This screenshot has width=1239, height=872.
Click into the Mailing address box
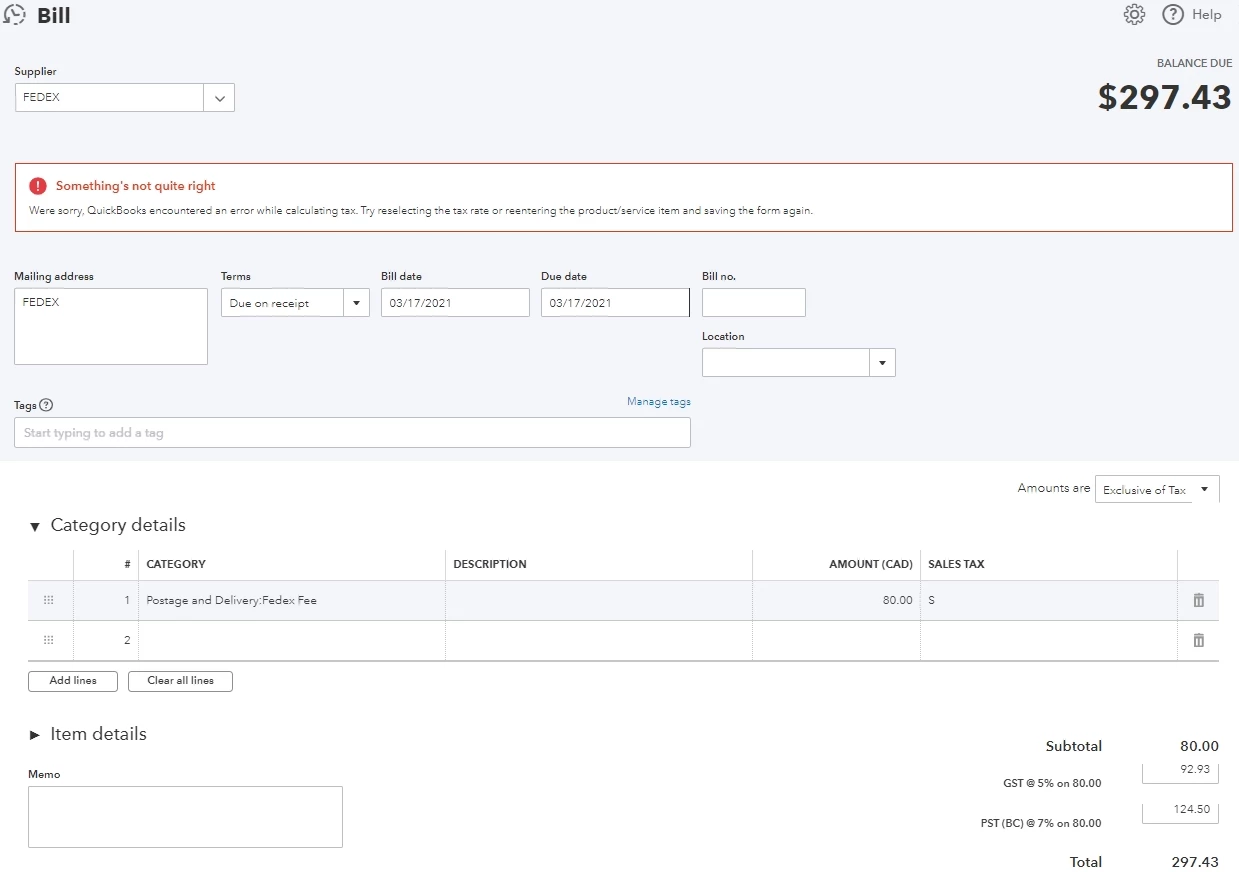pos(111,327)
